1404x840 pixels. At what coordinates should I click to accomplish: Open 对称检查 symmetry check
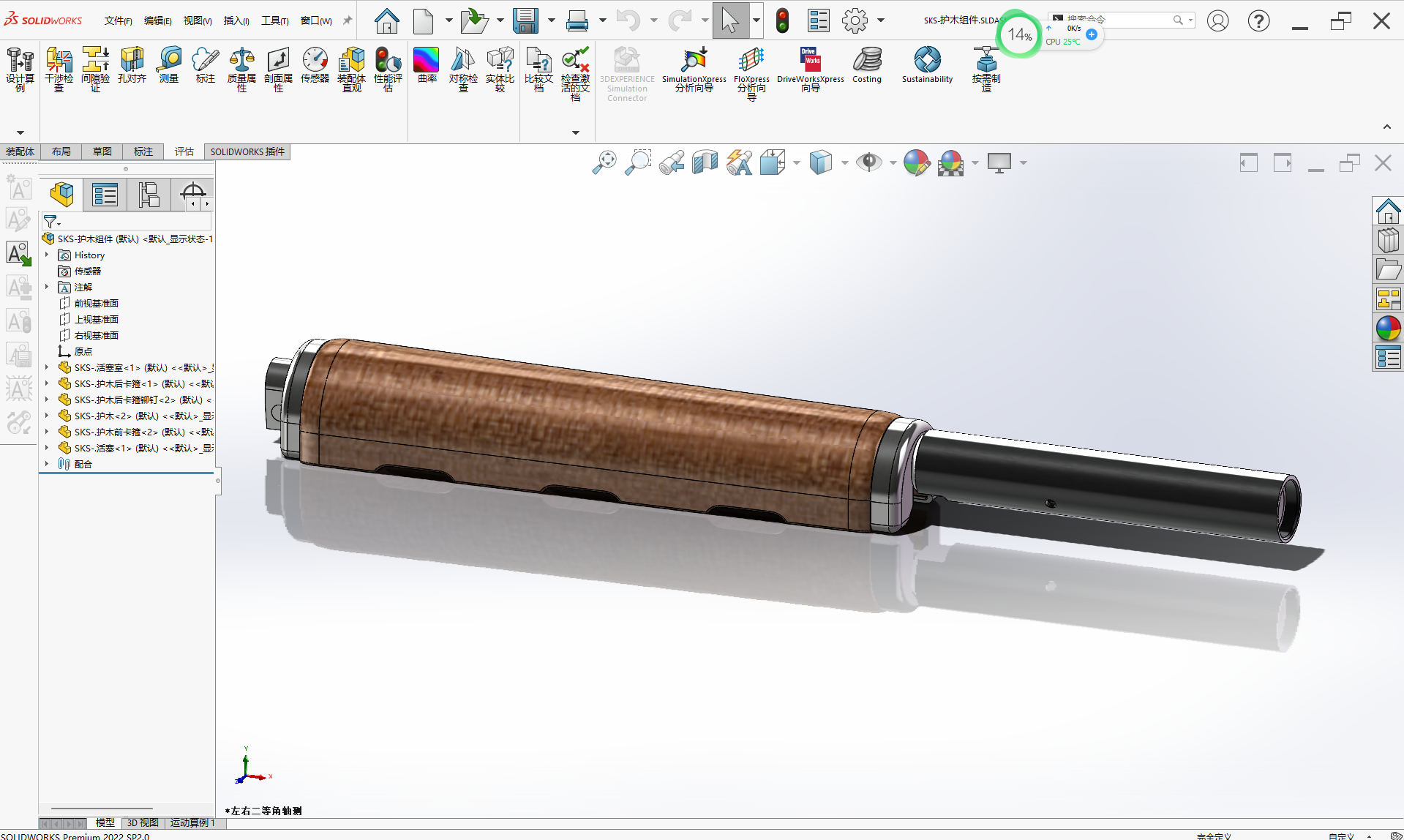pos(463,69)
